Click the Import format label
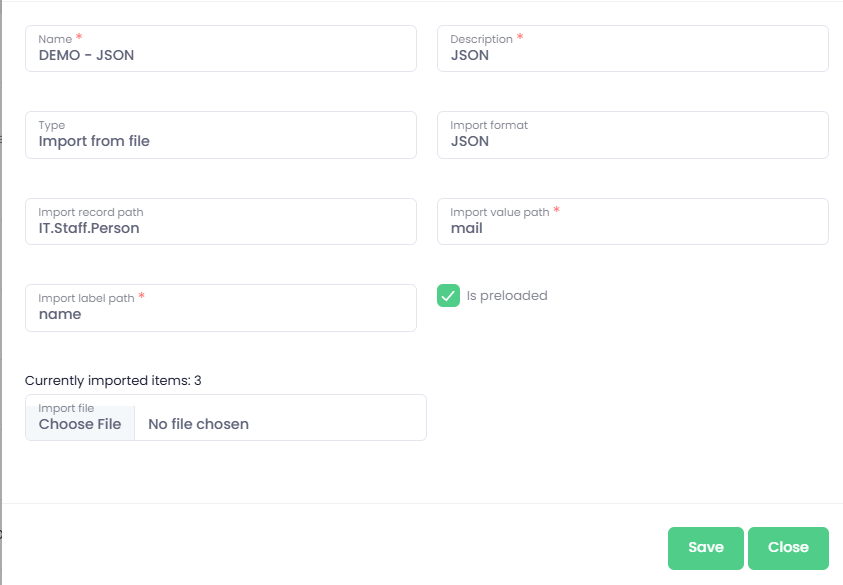The width and height of the screenshot is (843, 585). (x=489, y=125)
